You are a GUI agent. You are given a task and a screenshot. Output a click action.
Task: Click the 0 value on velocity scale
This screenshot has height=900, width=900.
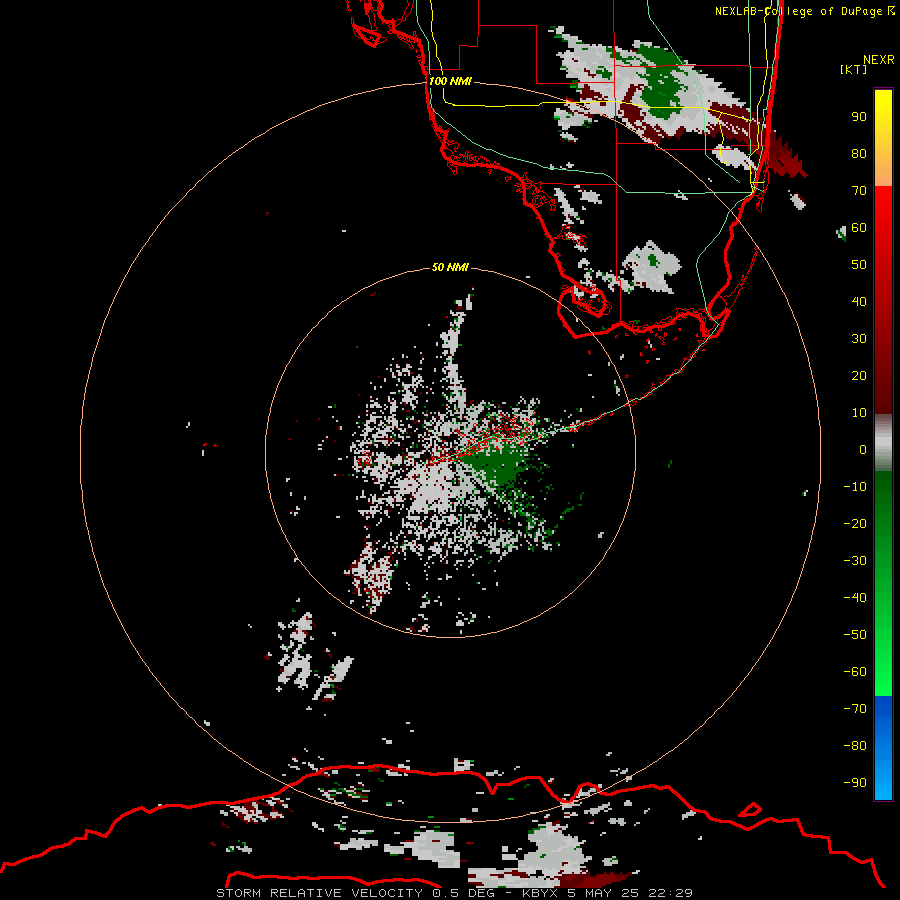(863, 449)
